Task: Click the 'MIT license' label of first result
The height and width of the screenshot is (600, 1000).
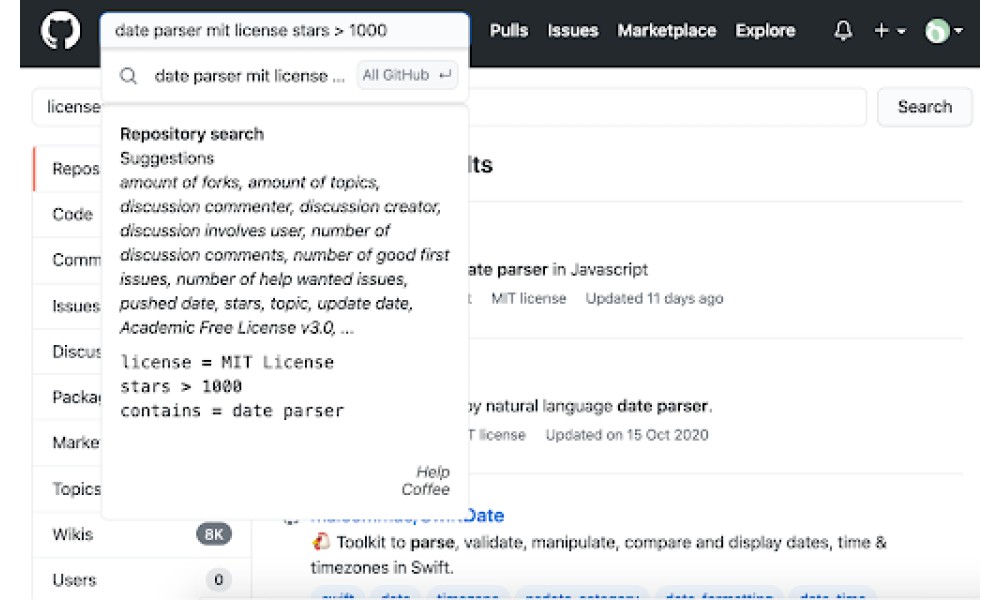Action: tap(529, 298)
